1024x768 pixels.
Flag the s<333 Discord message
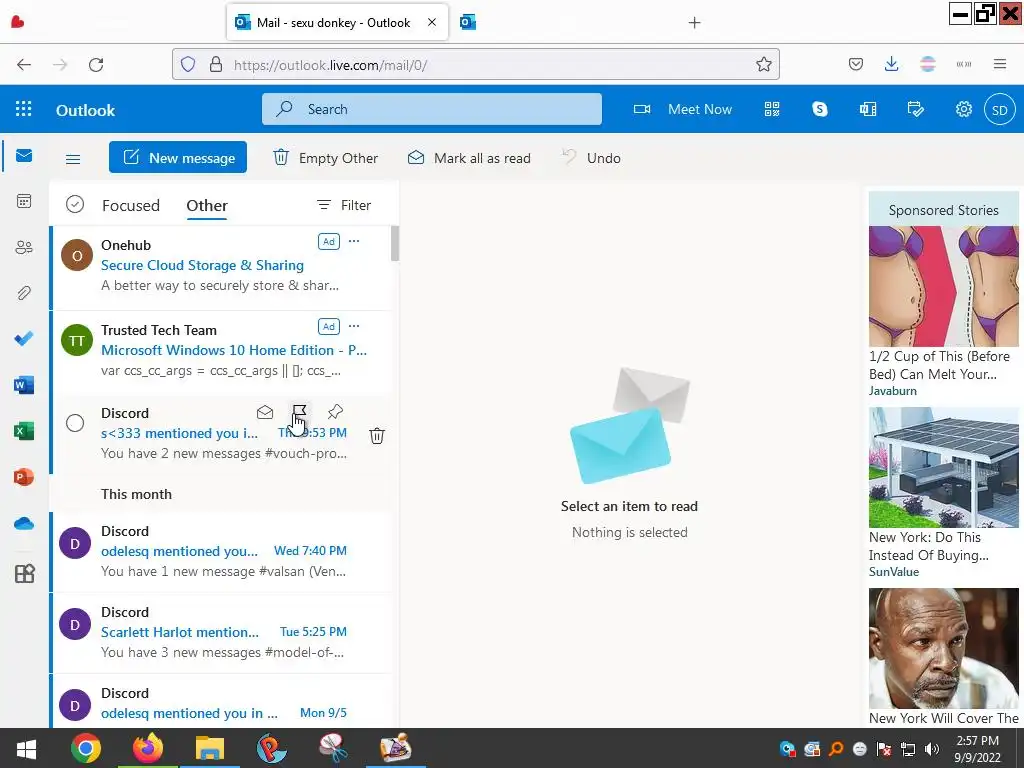click(300, 412)
